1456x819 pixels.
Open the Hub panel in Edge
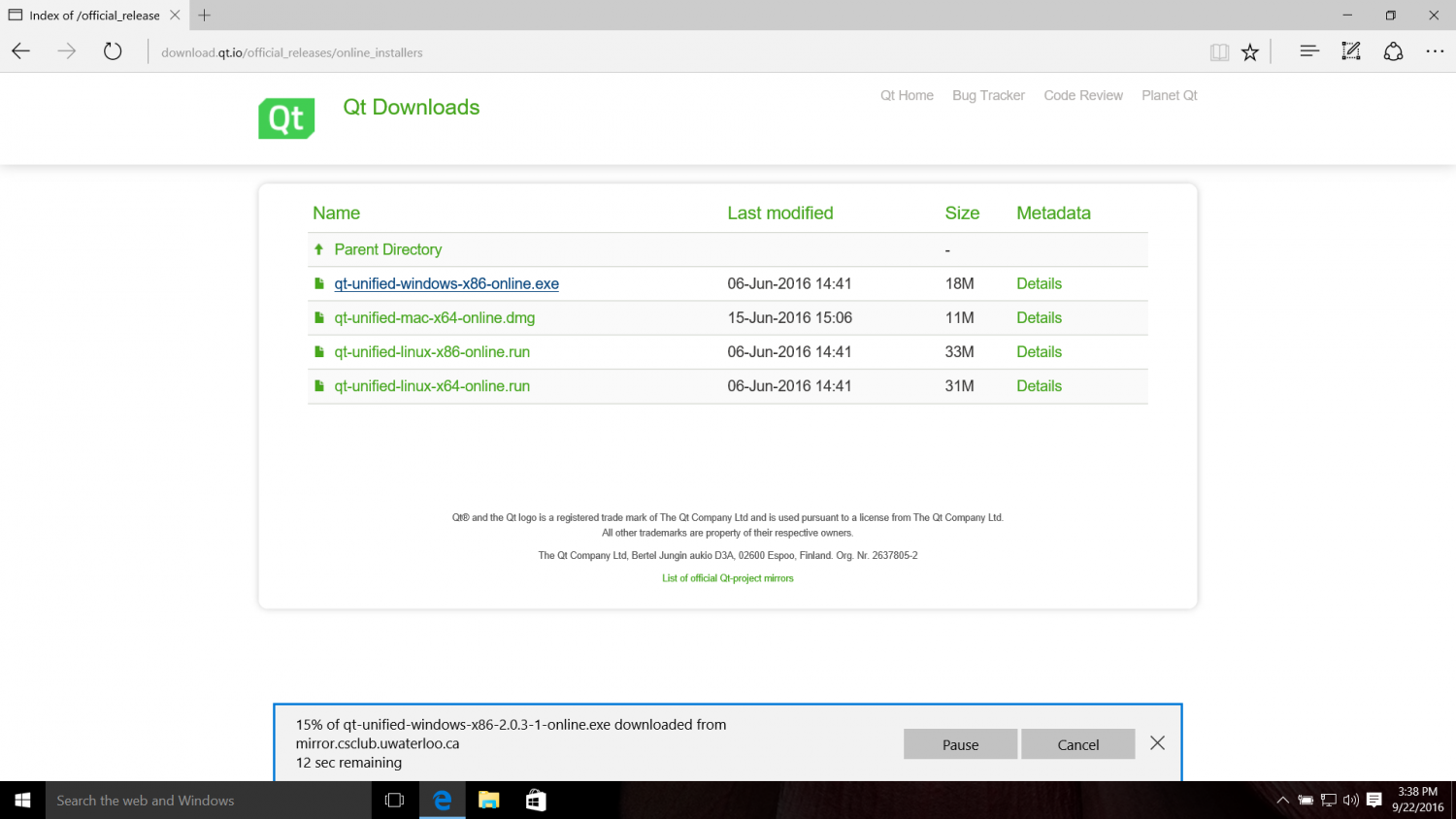(1309, 51)
